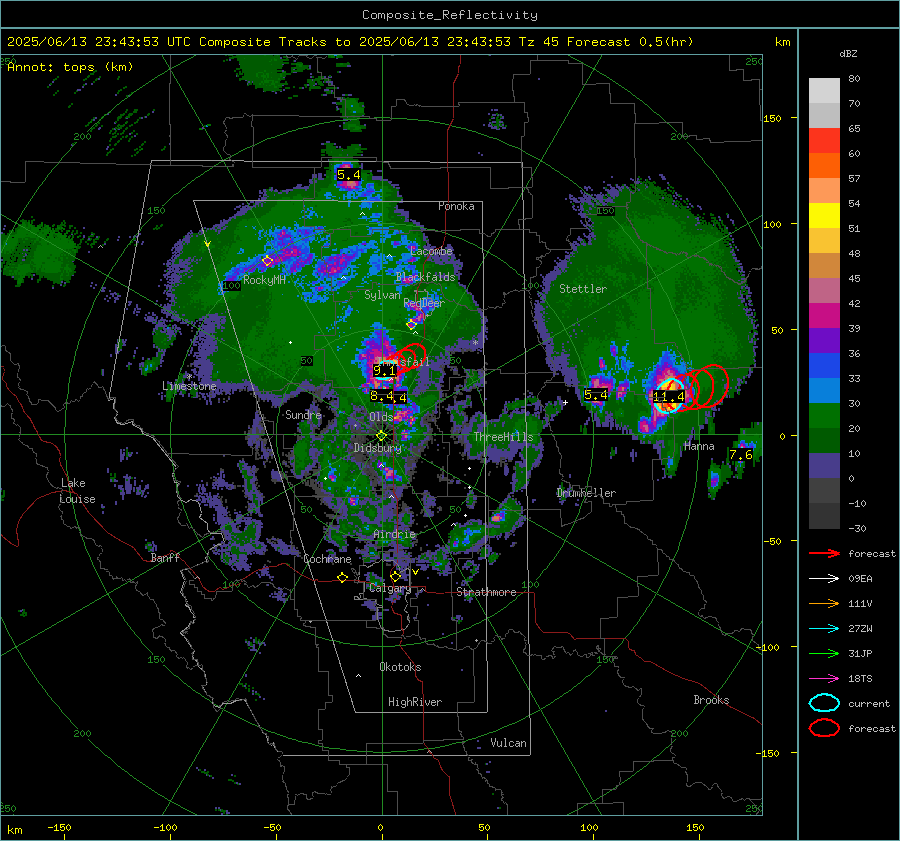Image resolution: width=900 pixels, height=841 pixels.
Task: Click the red swatch between 65 and 60
Action: tap(824, 141)
